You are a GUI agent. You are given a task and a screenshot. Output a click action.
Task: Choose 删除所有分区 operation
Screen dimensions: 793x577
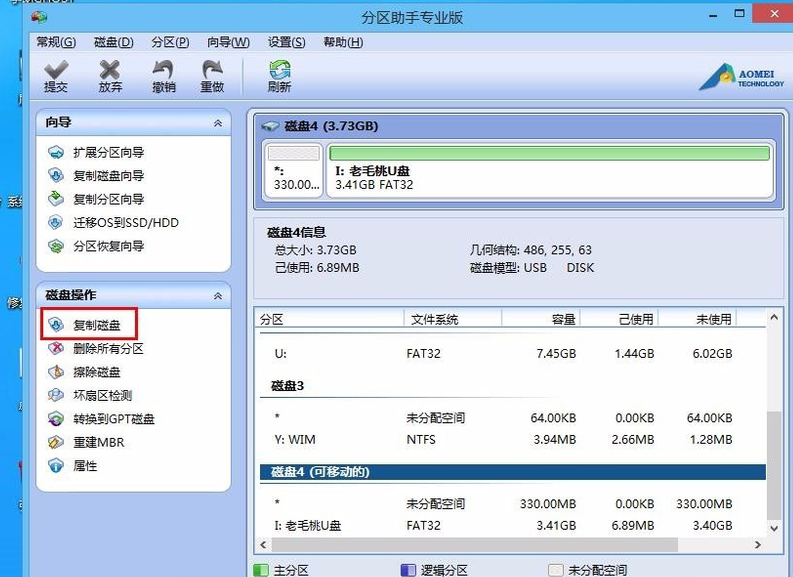click(x=96, y=348)
